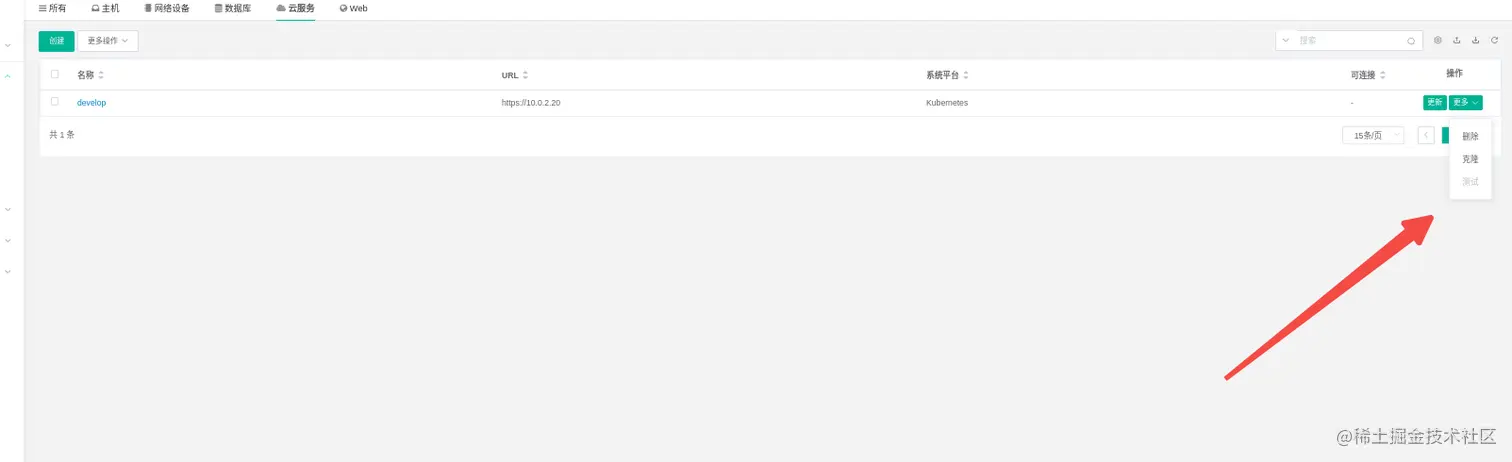Click the https://10.0.2.20 URL cell
Viewport: 1512px width, 462px height.
click(x=531, y=103)
